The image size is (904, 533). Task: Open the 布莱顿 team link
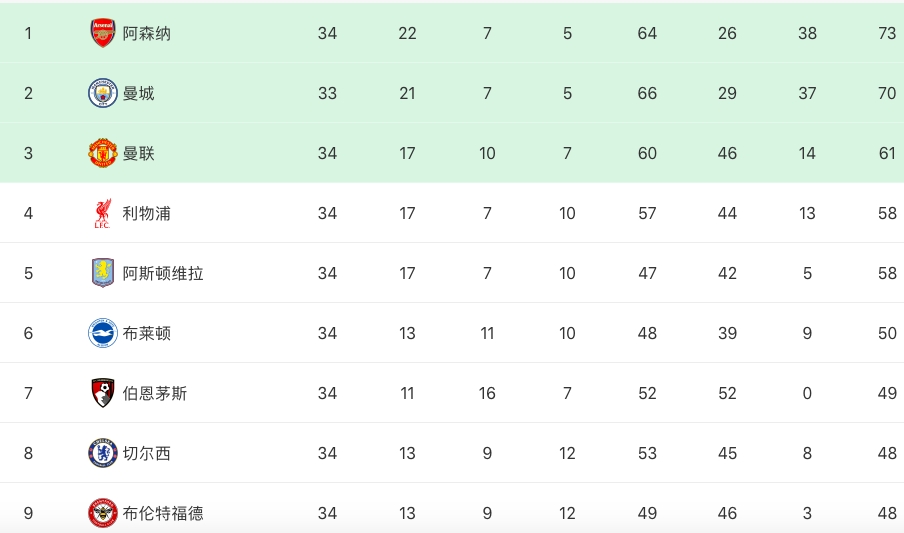(x=147, y=333)
